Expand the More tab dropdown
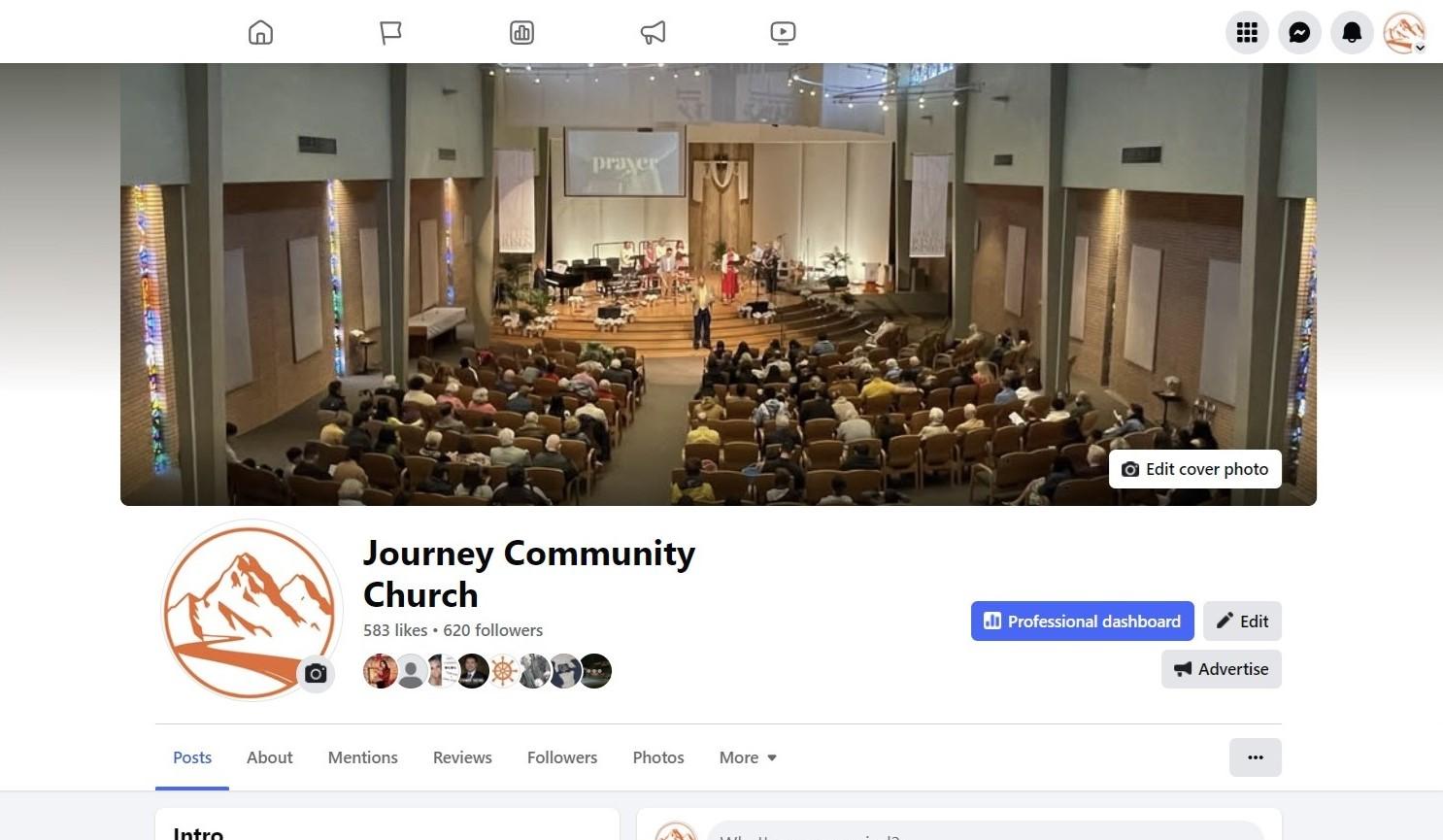Screen dimensions: 1443x840 pos(748,757)
